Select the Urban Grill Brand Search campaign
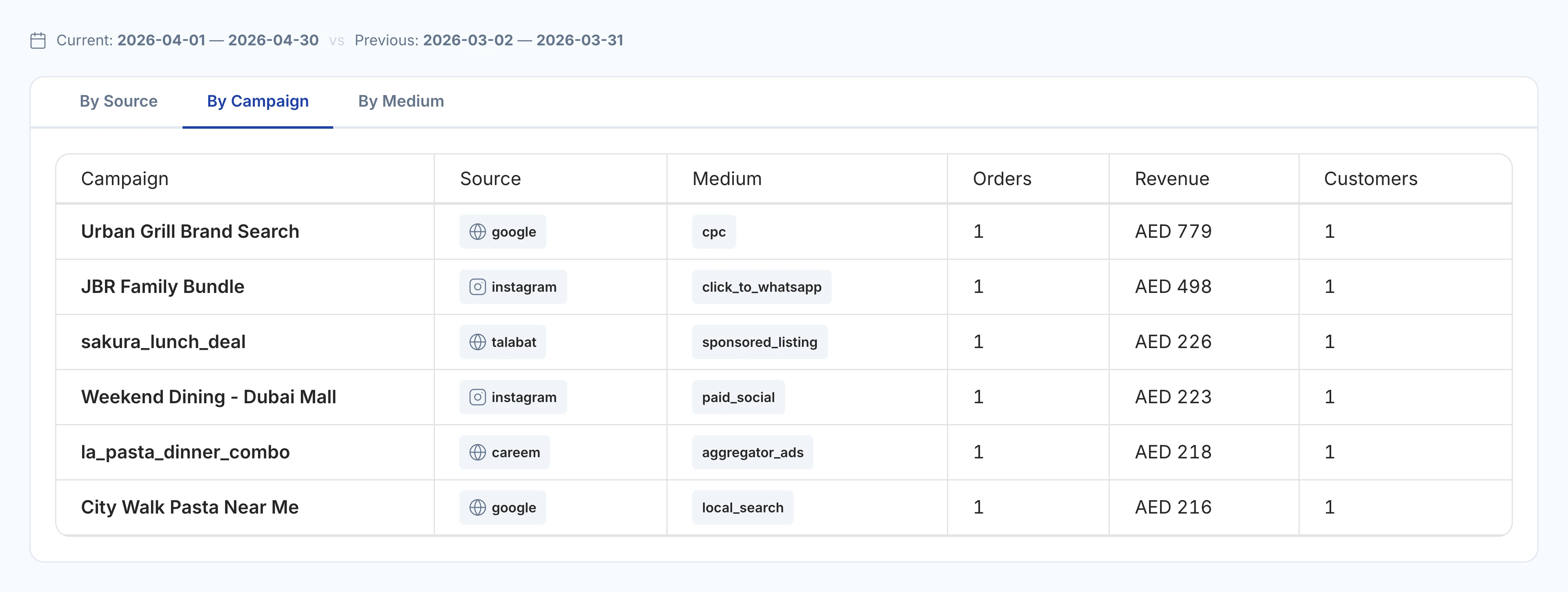The image size is (1568, 592). (190, 232)
